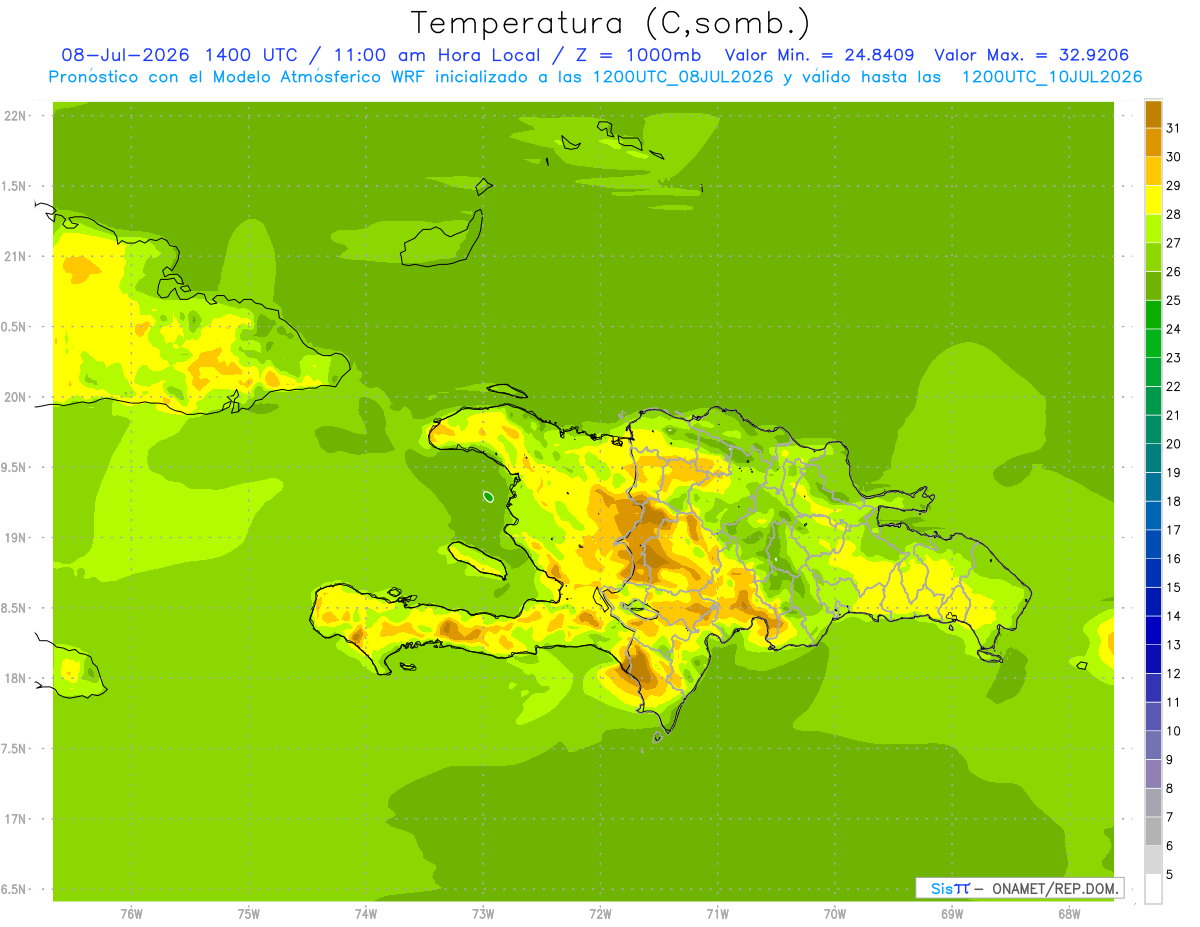Image resolution: width=1200 pixels, height=927 pixels.
Task: Select the date '08-Jul-2026' in header
Action: click(x=127, y=55)
